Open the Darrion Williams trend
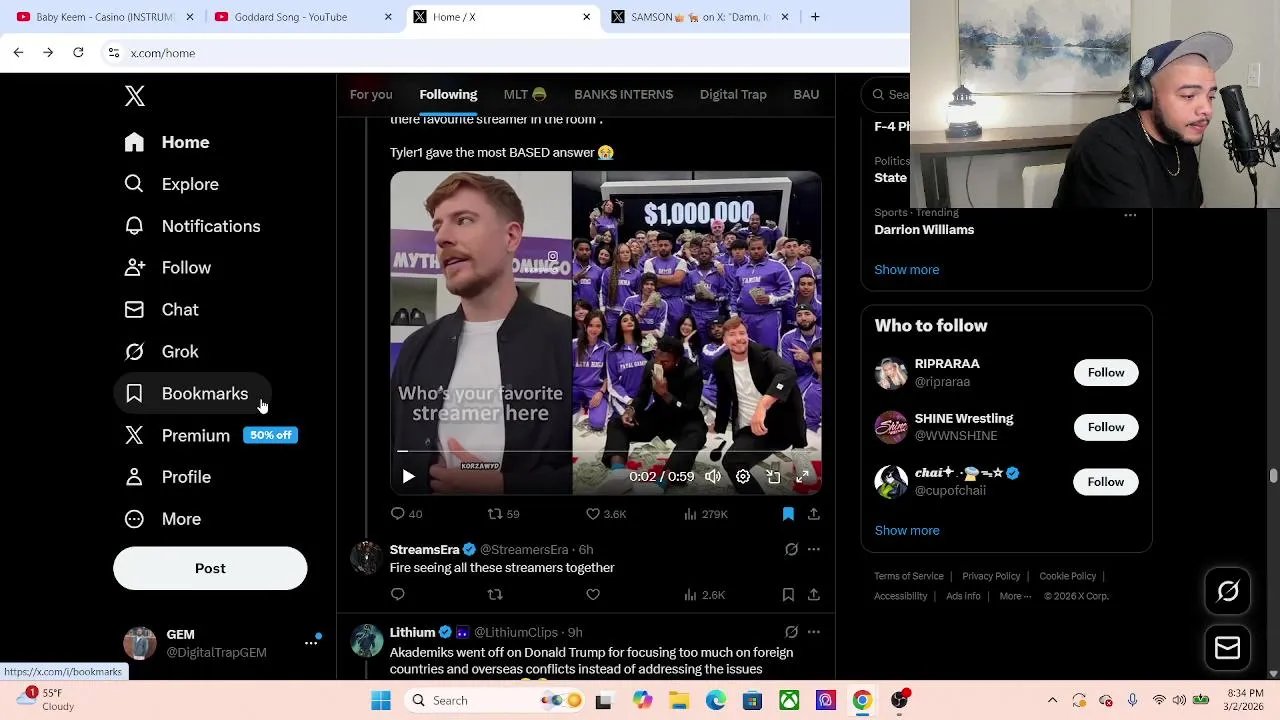This screenshot has width=1280, height=720. tap(924, 229)
